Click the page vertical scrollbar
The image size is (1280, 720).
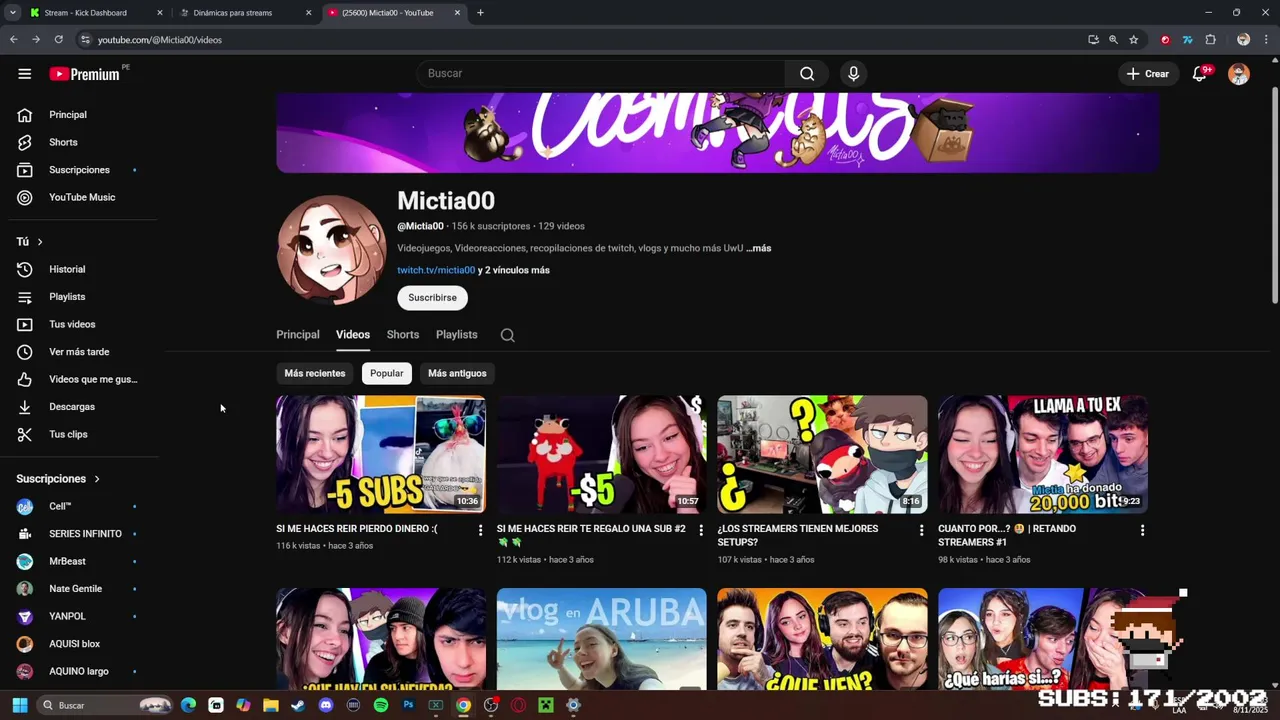(1274, 195)
